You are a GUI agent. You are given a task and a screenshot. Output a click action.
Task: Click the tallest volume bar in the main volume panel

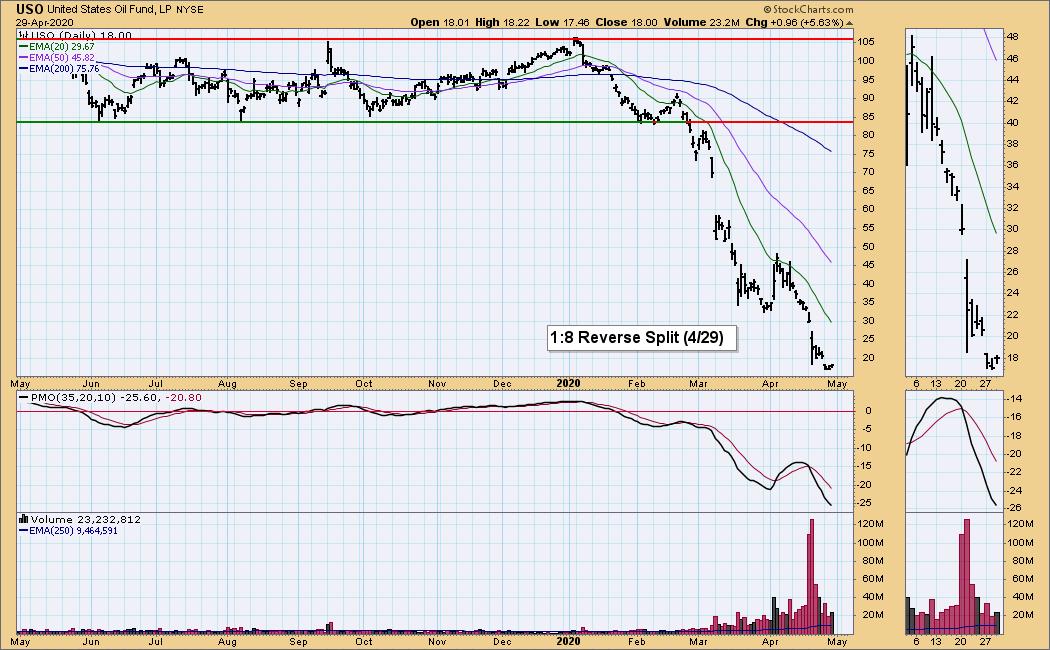point(812,576)
